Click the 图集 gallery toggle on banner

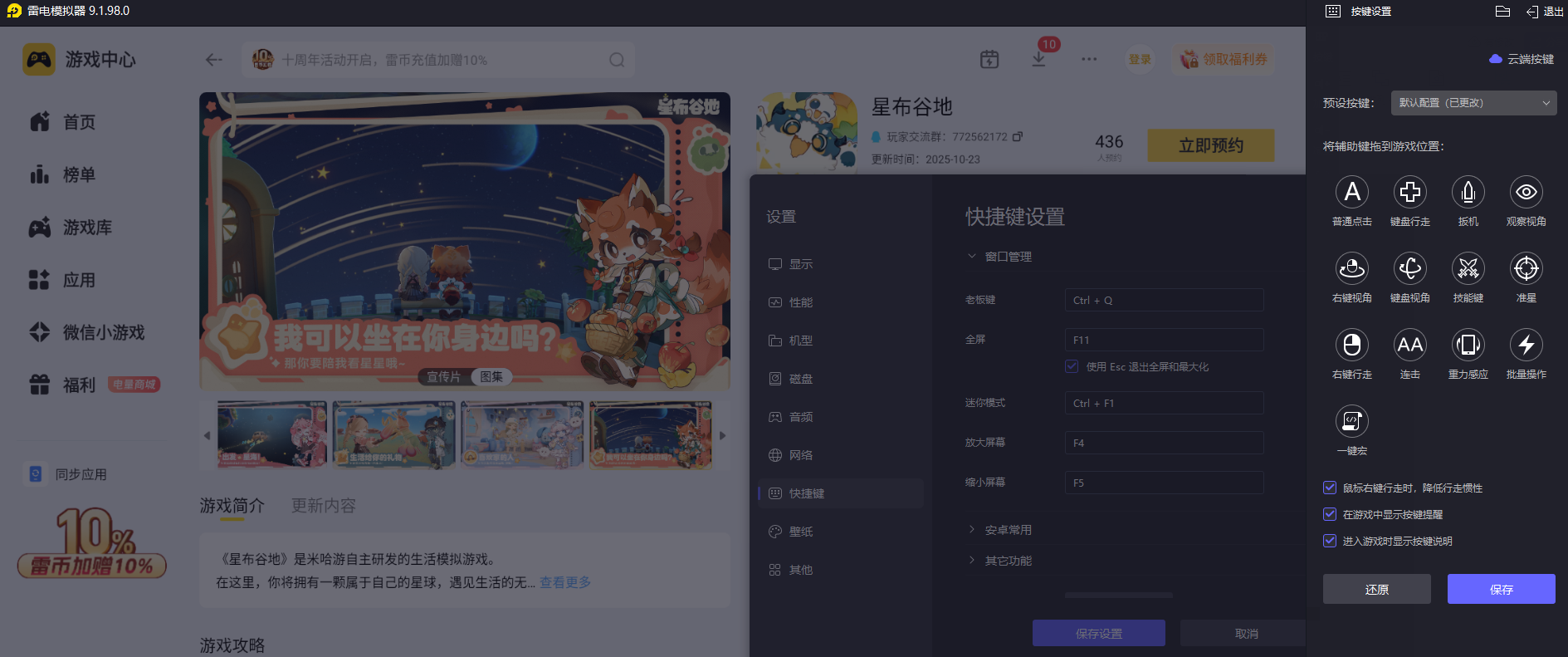491,377
